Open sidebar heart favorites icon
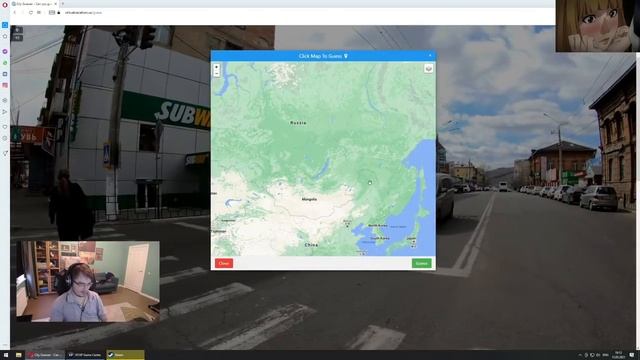The width and height of the screenshot is (640, 360). (x=5, y=127)
